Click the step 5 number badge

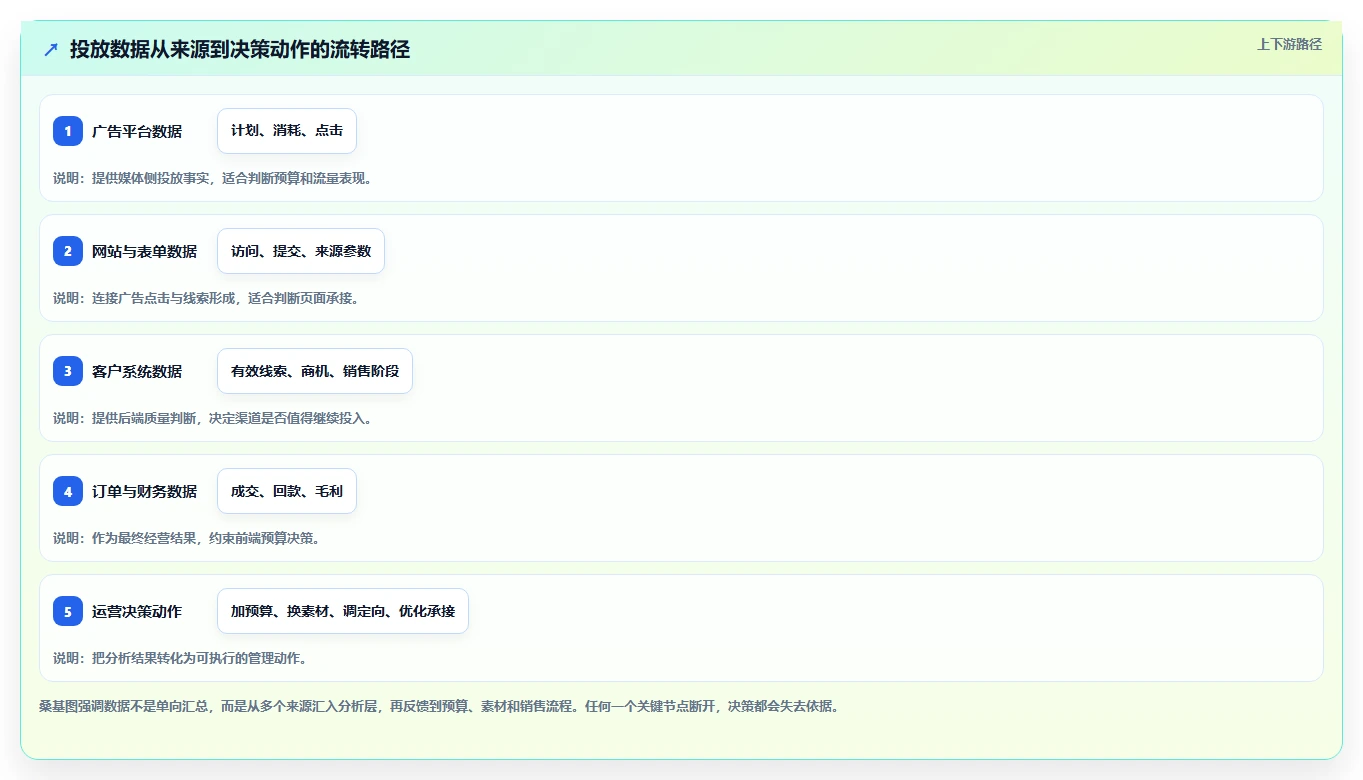tap(68, 611)
